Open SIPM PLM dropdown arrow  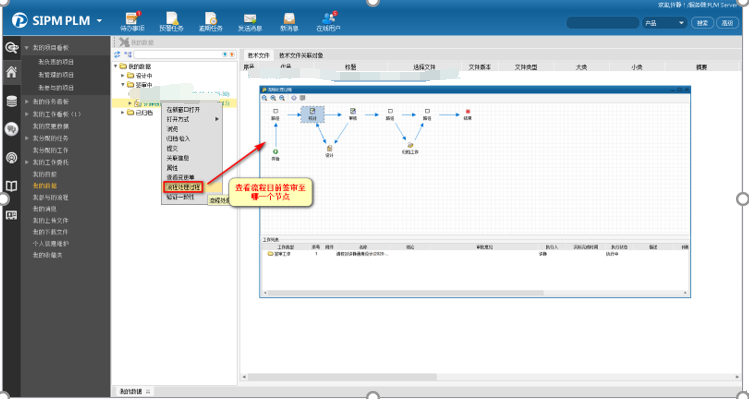pos(99,21)
